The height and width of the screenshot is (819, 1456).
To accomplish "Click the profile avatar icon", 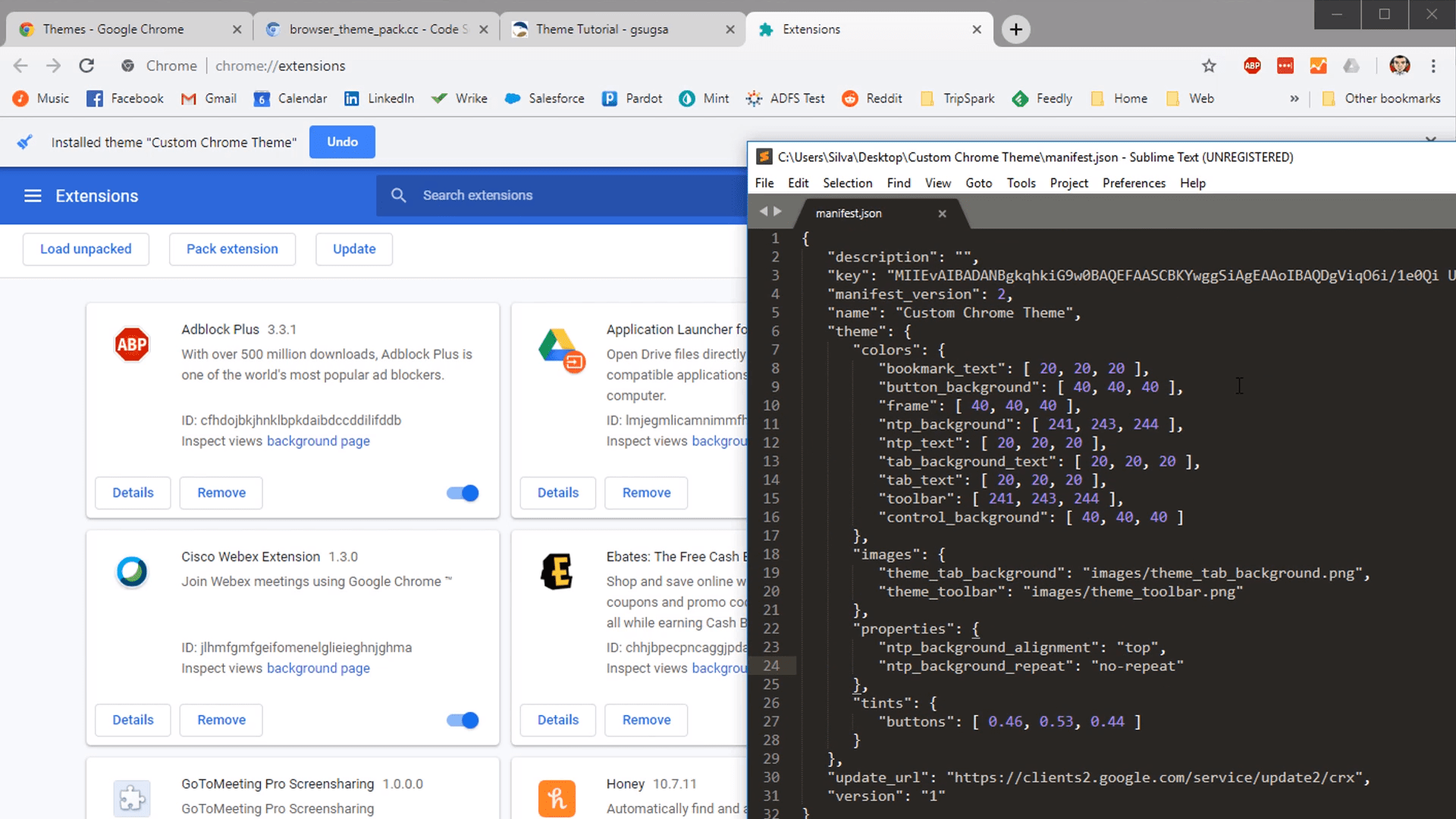I will [x=1399, y=66].
